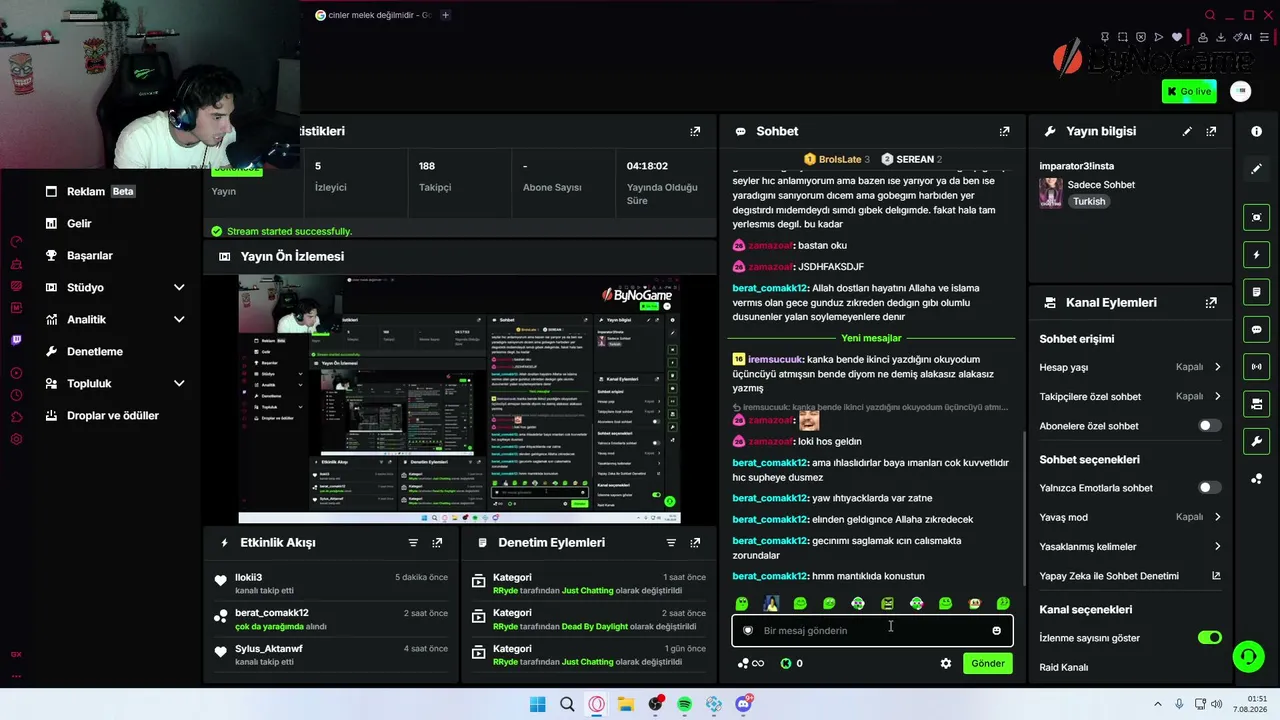
Task: Click the first green emote in the emote row
Action: (742, 603)
